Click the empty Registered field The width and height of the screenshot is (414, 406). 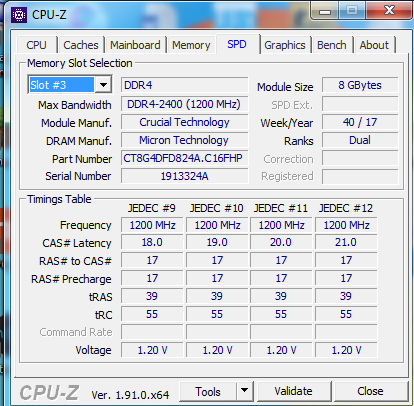[x=360, y=176]
